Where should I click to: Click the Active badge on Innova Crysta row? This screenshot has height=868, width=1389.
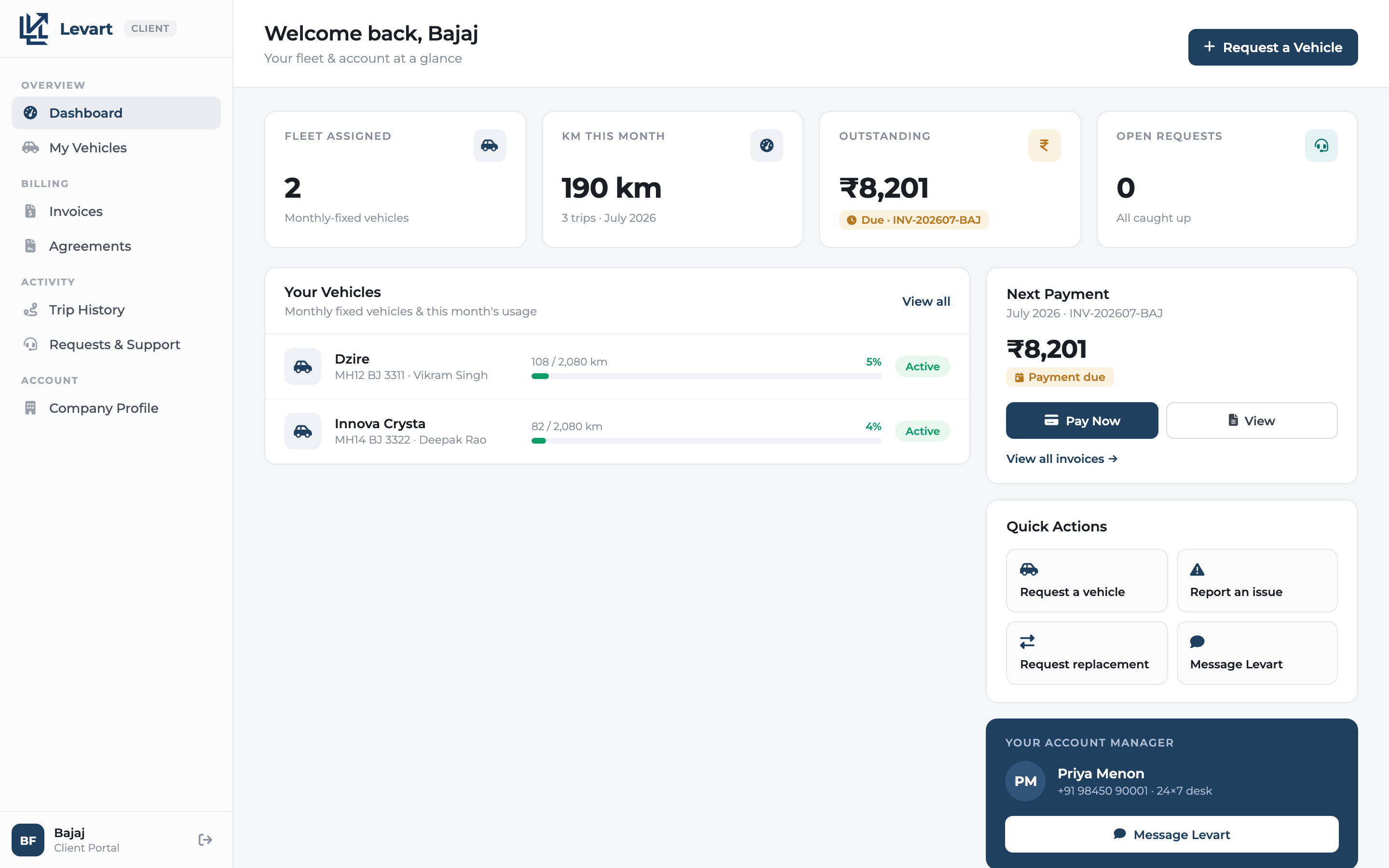pyautogui.click(x=922, y=431)
